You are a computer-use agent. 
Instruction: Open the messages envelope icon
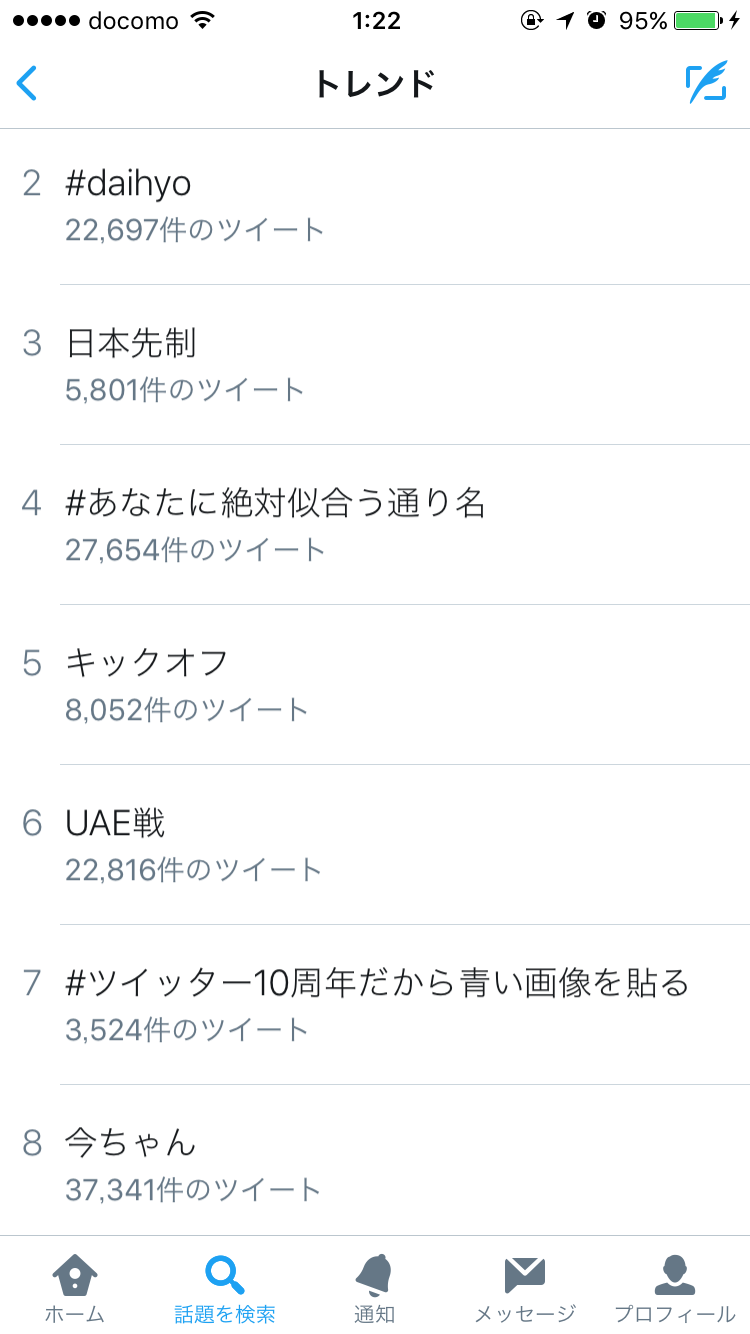click(x=524, y=1274)
